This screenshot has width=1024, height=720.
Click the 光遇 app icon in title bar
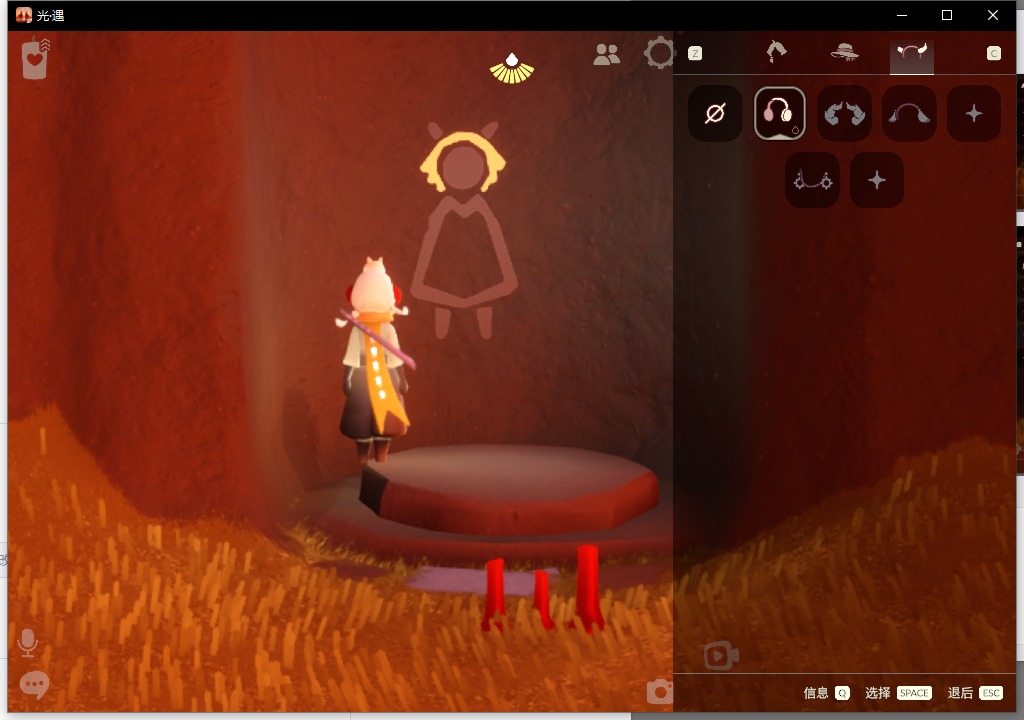click(24, 15)
